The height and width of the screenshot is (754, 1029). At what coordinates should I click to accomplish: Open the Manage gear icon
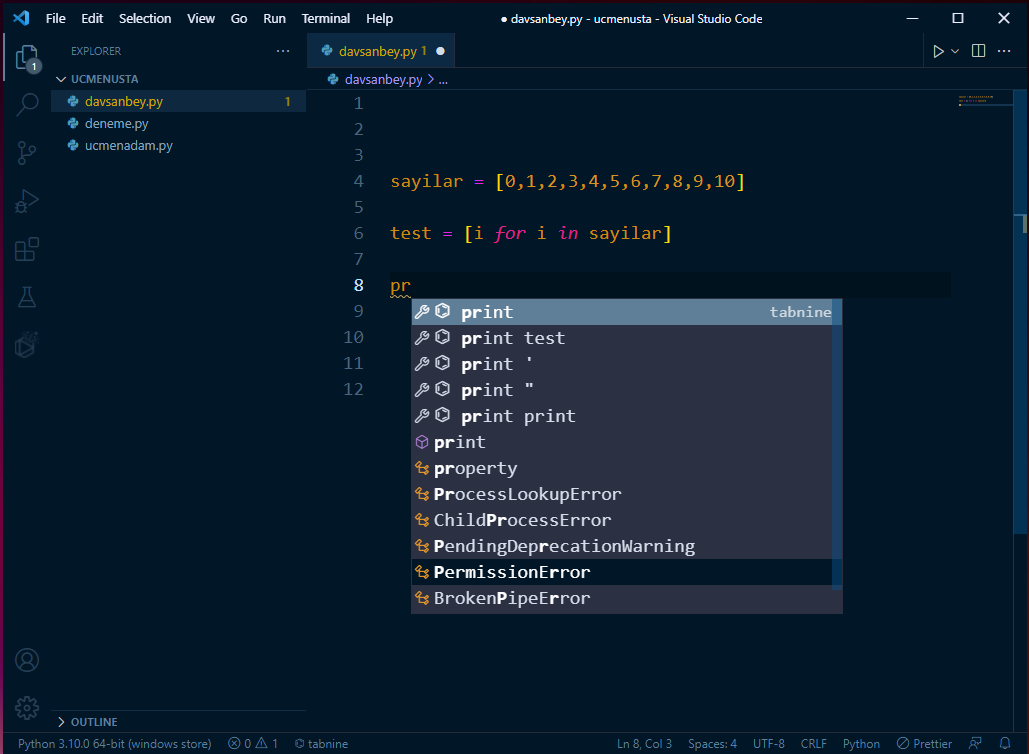click(x=27, y=707)
